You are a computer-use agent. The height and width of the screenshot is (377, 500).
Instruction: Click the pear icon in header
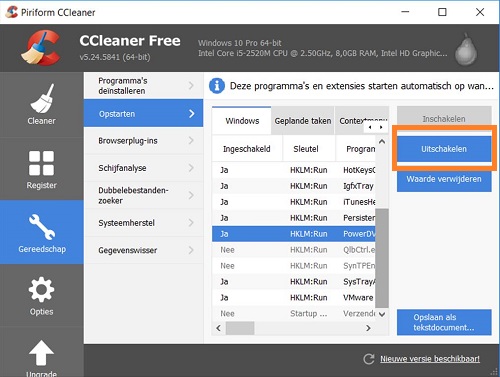[466, 49]
